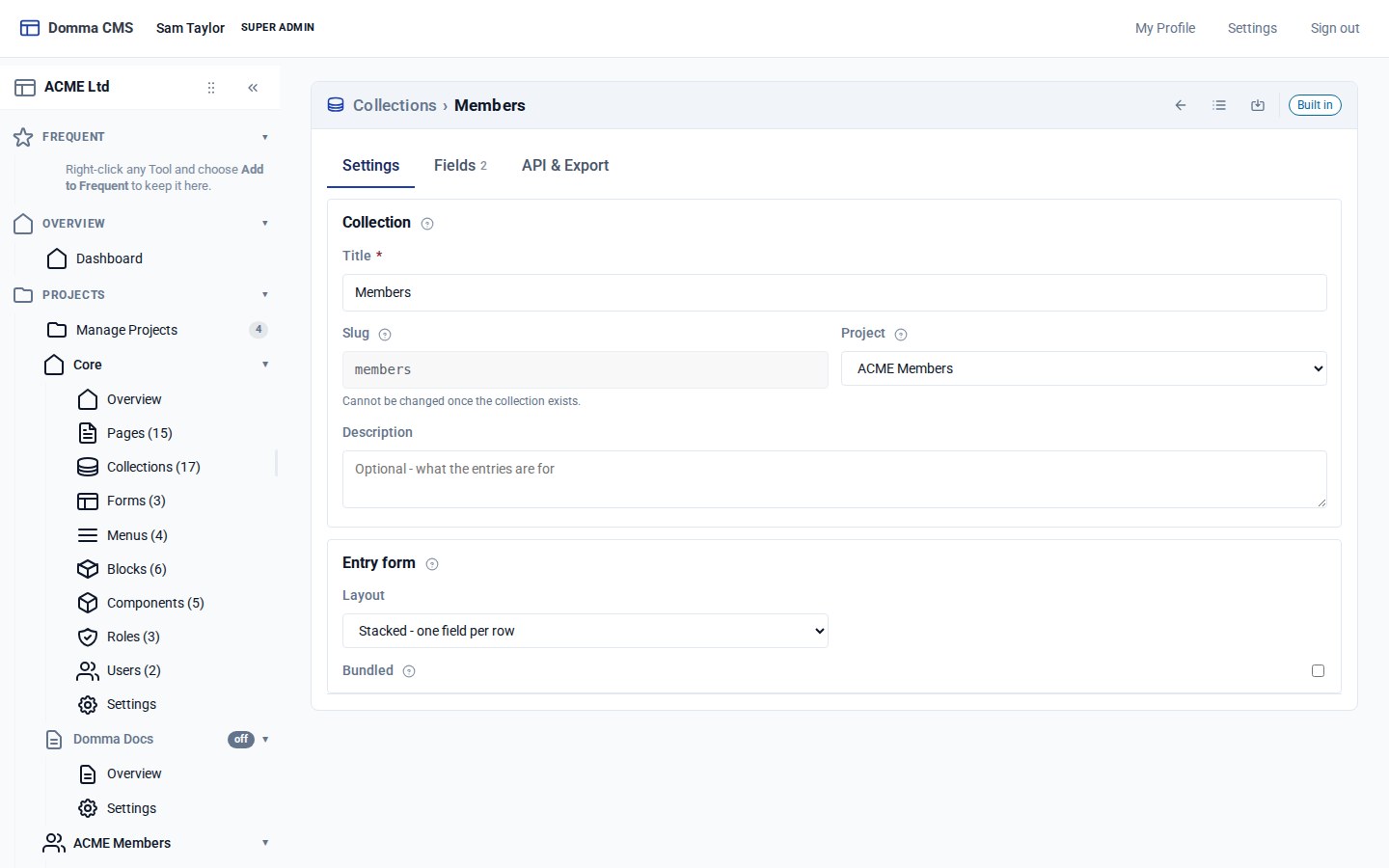Click the help icon next to Bundled
Image resolution: width=1389 pixels, height=868 pixels.
[409, 671]
